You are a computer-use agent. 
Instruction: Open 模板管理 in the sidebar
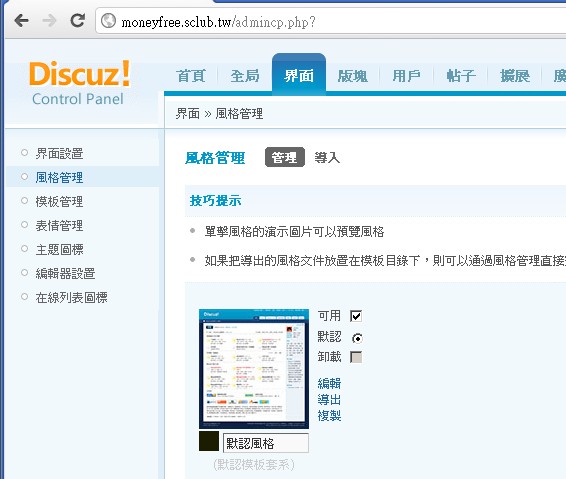[59, 201]
